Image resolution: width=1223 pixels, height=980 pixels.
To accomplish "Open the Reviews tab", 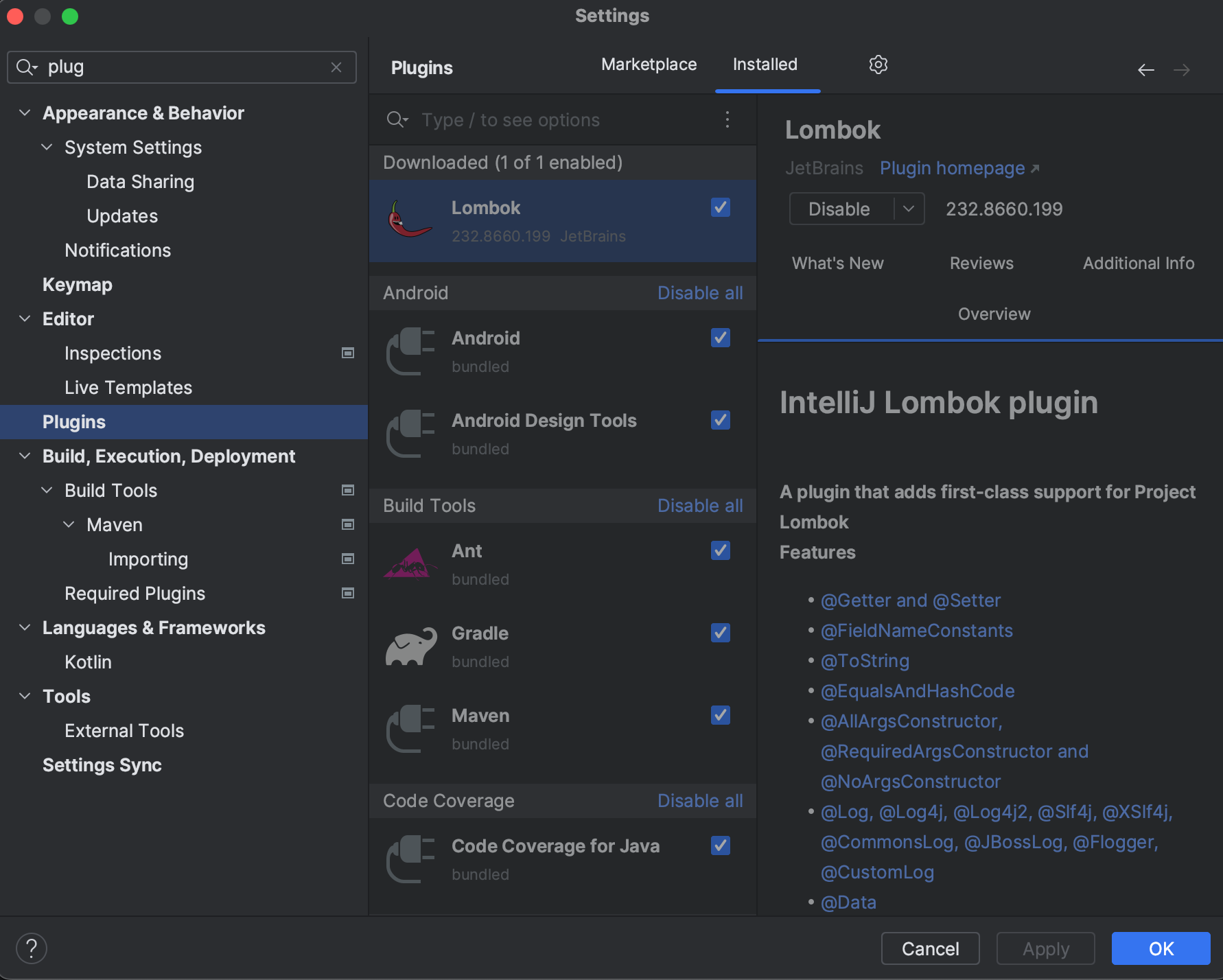I will tap(981, 264).
